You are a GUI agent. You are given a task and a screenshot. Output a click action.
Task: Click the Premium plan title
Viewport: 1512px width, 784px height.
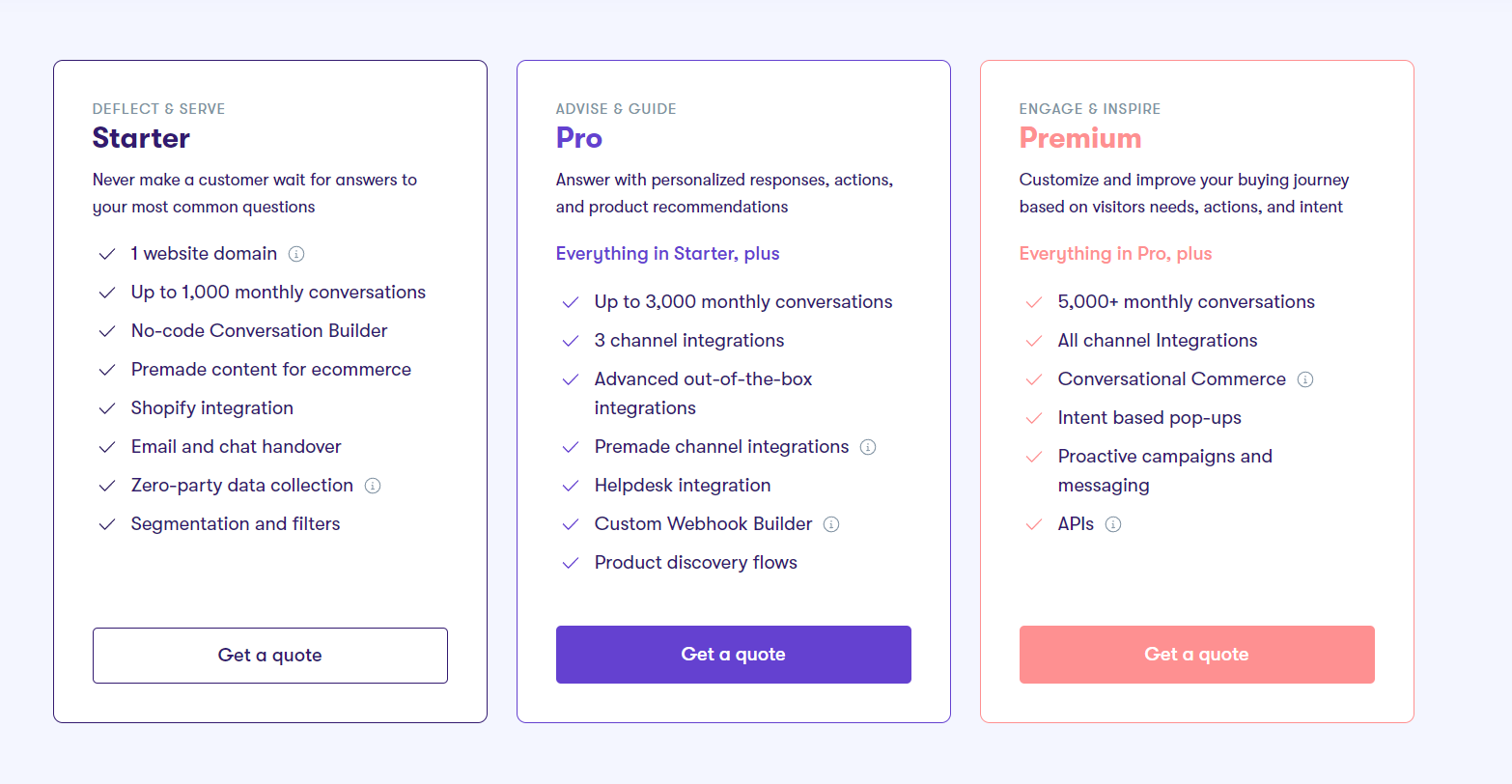click(1080, 138)
